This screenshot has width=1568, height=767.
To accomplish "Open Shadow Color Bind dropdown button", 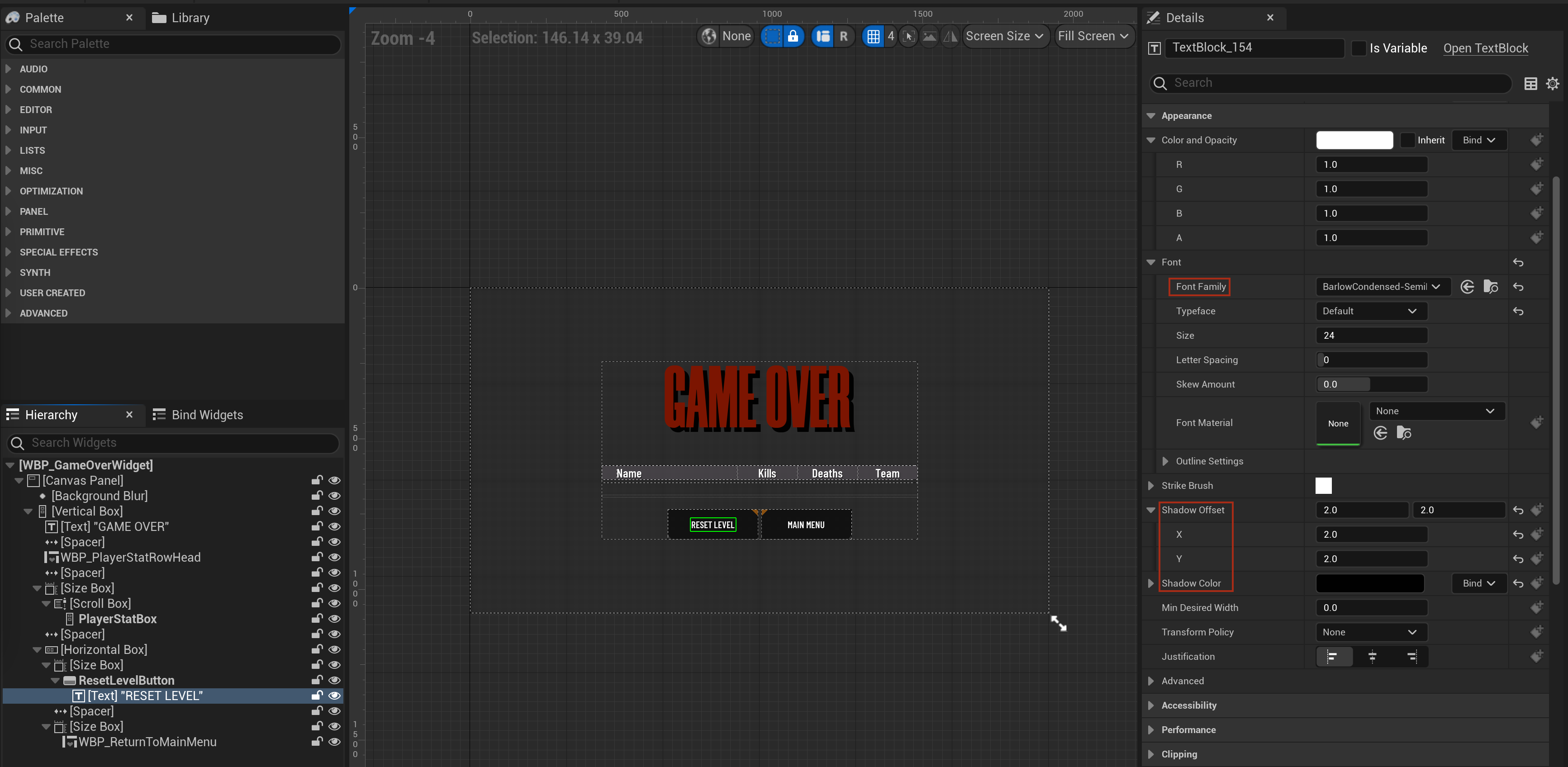I will [1479, 583].
